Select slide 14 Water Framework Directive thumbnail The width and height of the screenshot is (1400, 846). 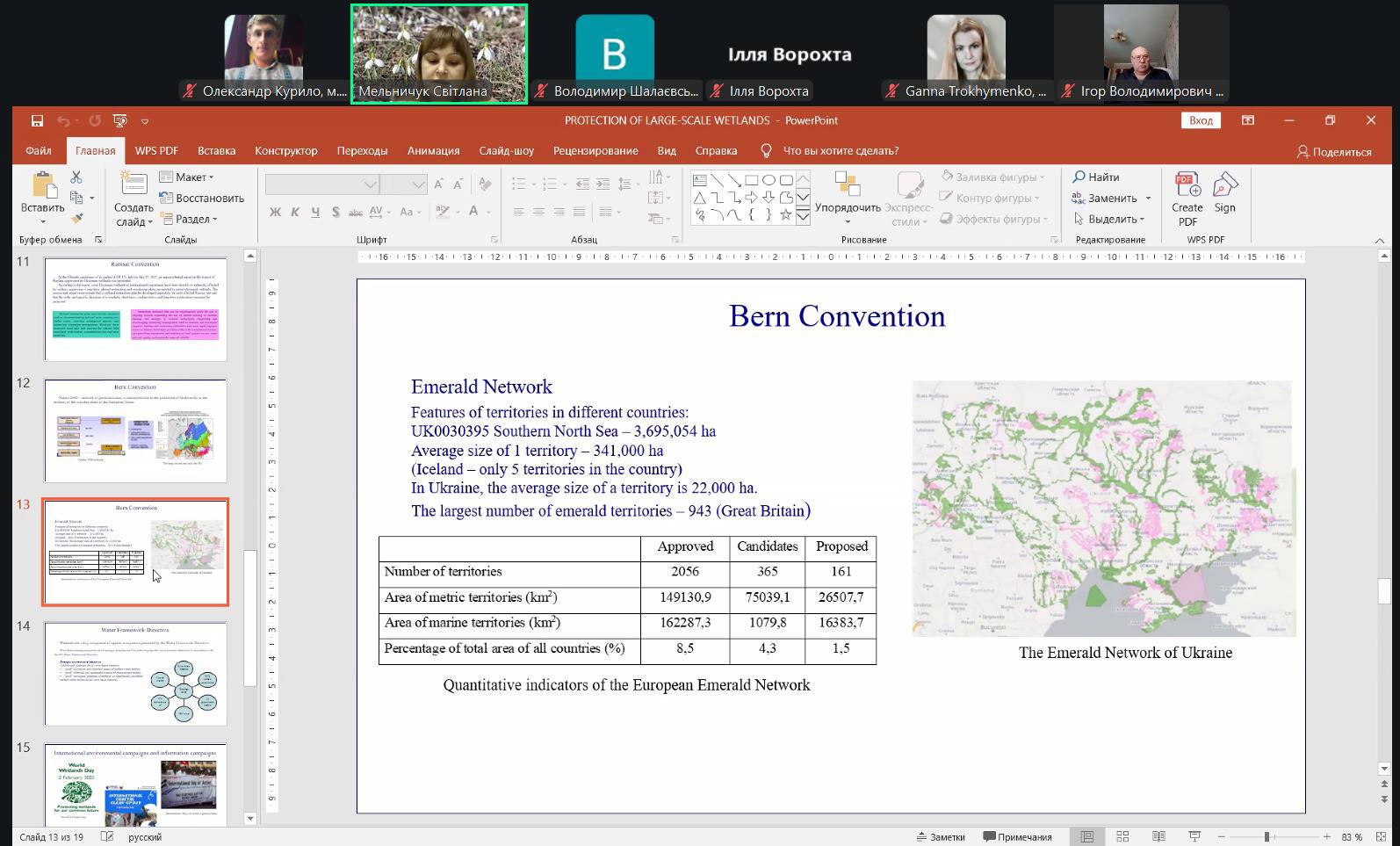coord(135,674)
